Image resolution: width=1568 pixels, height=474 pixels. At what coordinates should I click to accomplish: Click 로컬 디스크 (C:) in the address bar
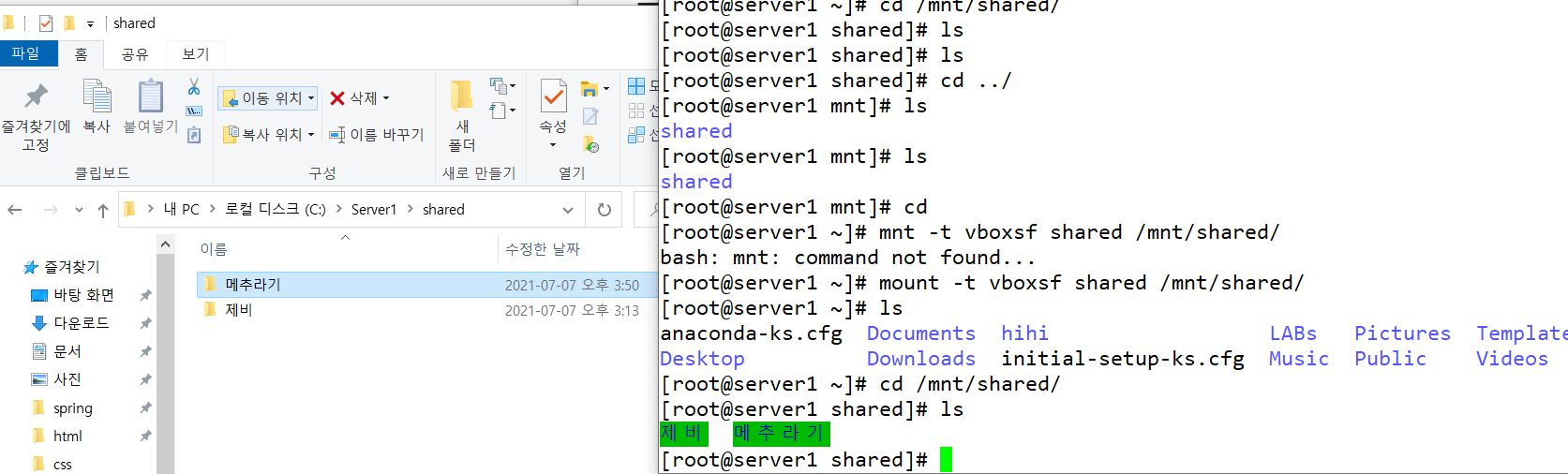point(276,209)
